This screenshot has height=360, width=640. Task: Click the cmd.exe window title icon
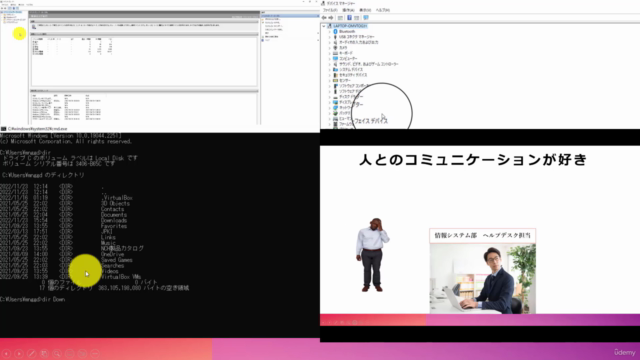[x=4, y=129]
